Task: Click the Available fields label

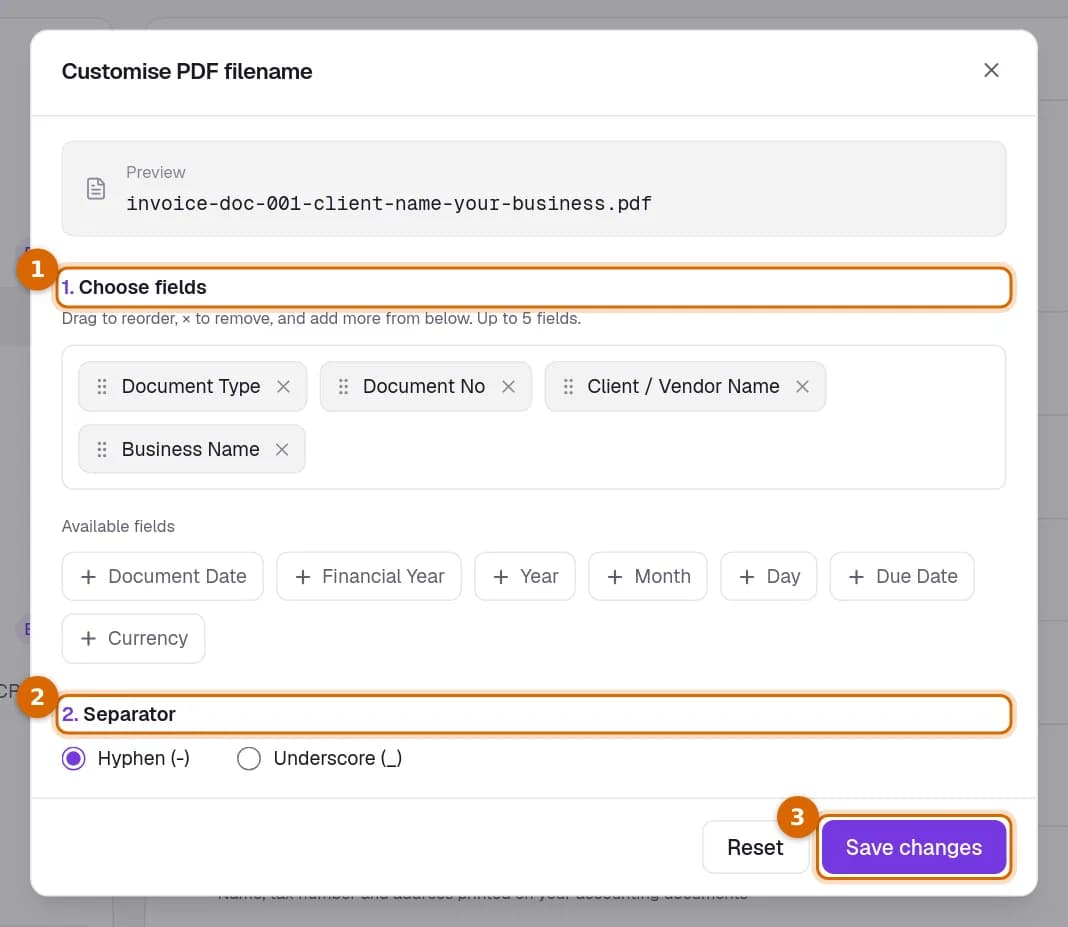Action: point(119,526)
